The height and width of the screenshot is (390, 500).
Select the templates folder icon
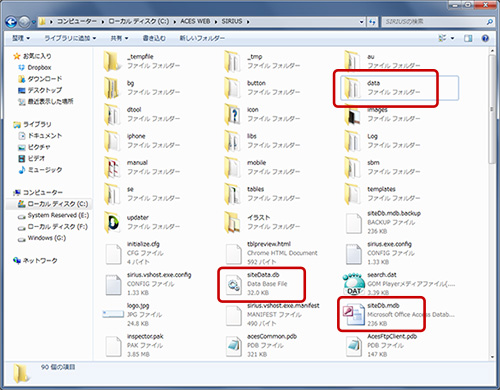[352, 194]
